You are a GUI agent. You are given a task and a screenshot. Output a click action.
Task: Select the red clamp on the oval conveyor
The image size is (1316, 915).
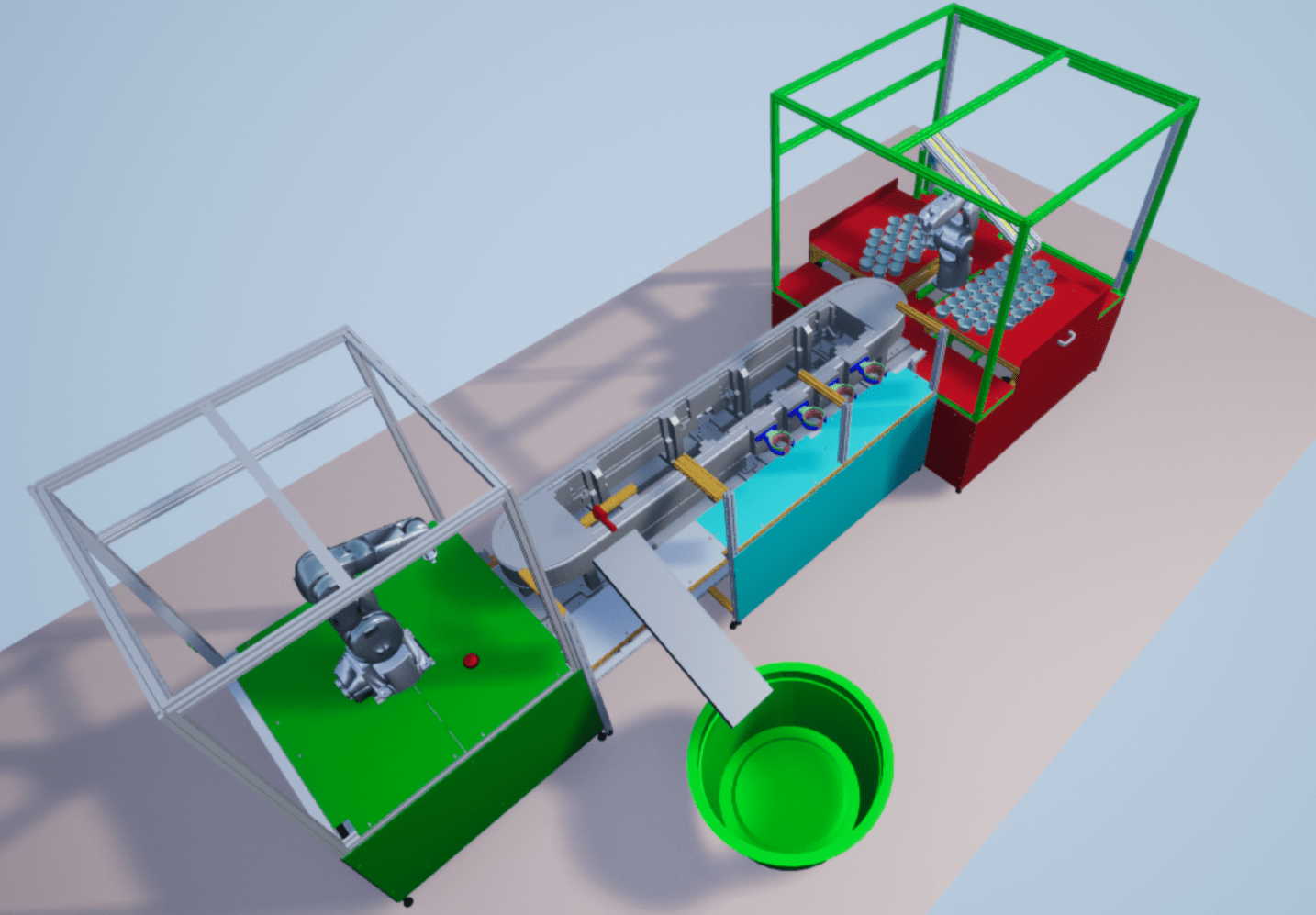(x=604, y=515)
